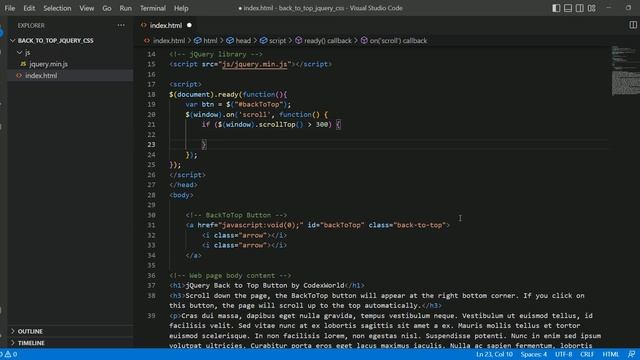Viewport: 640px width, 360px height.
Task: Open the Go menu
Action: (x=107, y=8)
